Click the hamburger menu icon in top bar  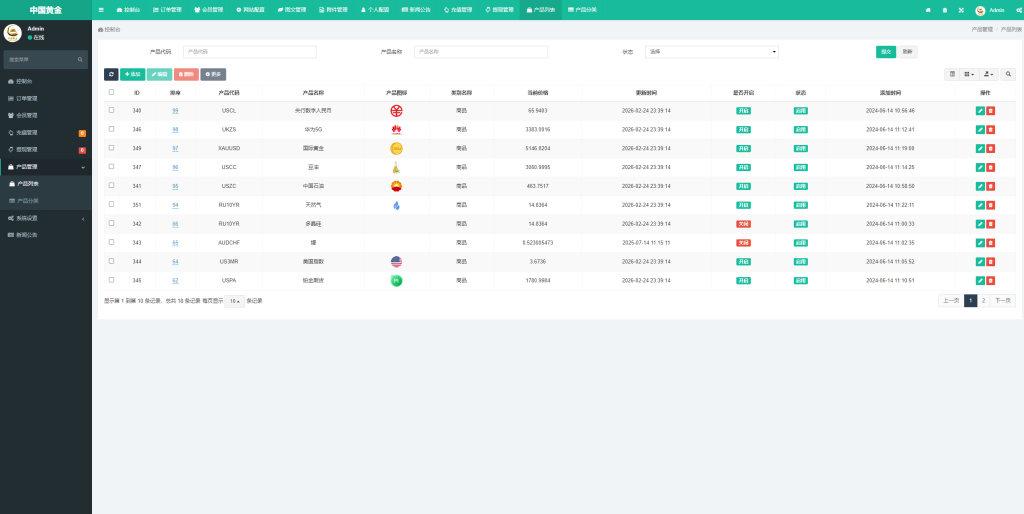point(101,9)
